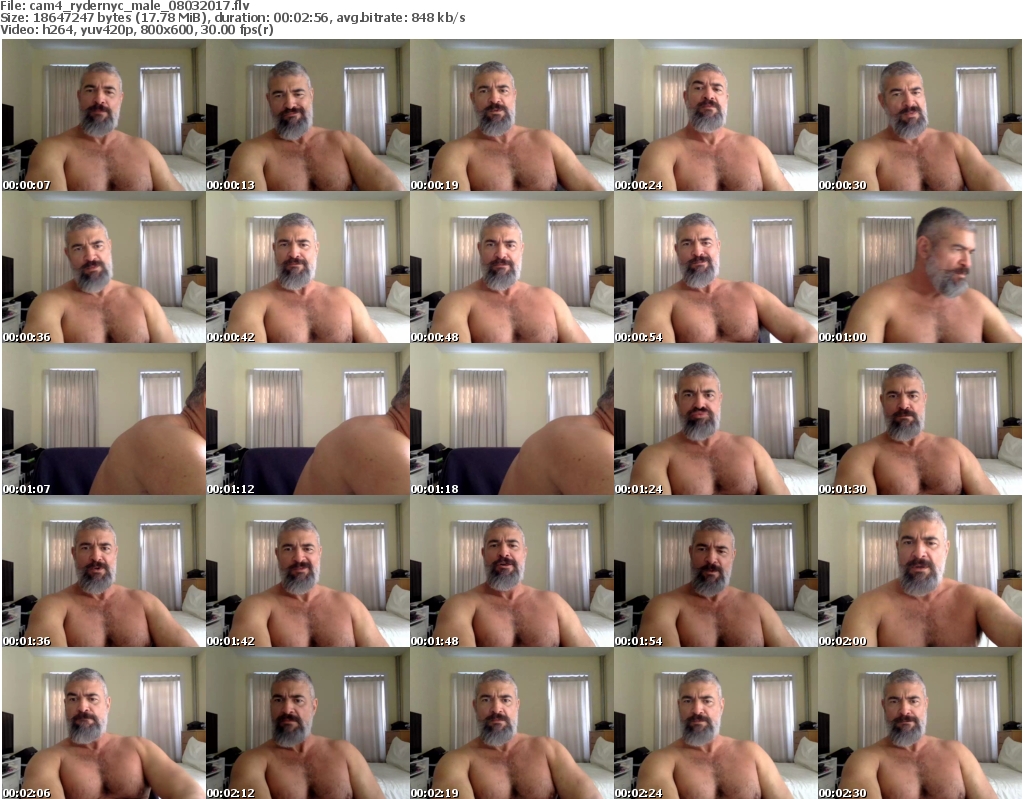Pick the frame stamped 00:01:24
The image size is (1024, 799).
tap(716, 419)
